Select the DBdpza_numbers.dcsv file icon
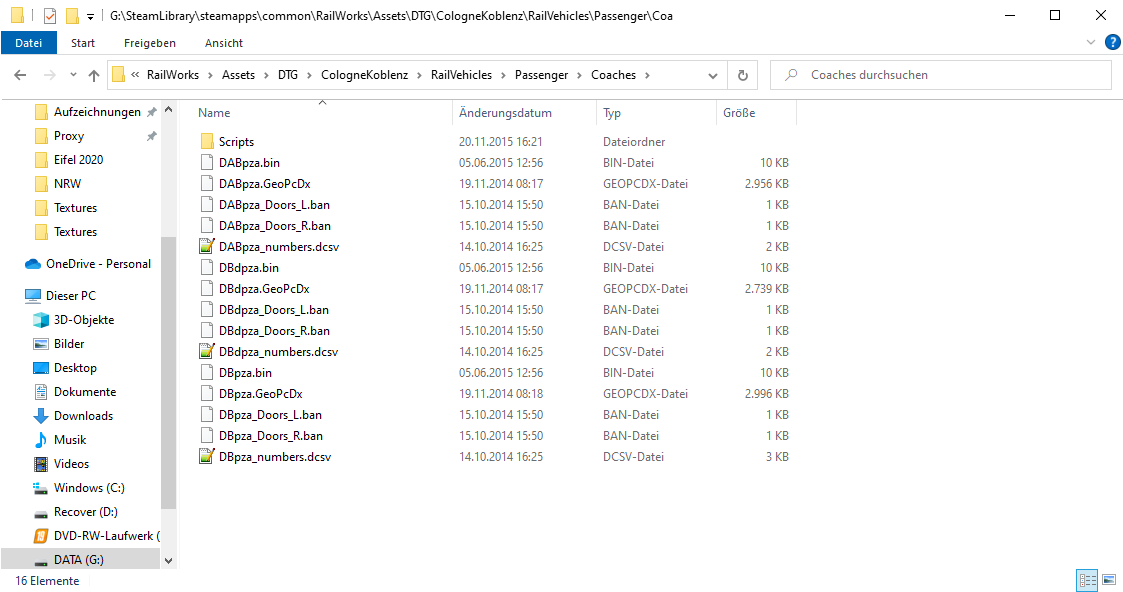This screenshot has height=592, width=1123. click(207, 351)
